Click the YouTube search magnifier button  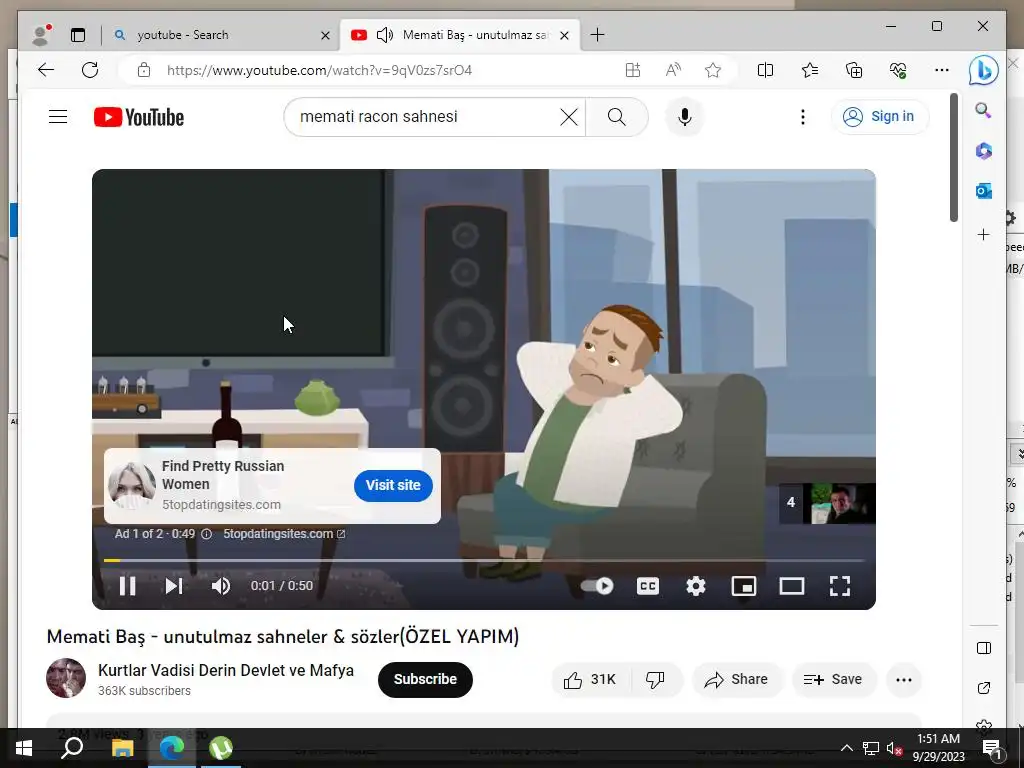pos(616,117)
